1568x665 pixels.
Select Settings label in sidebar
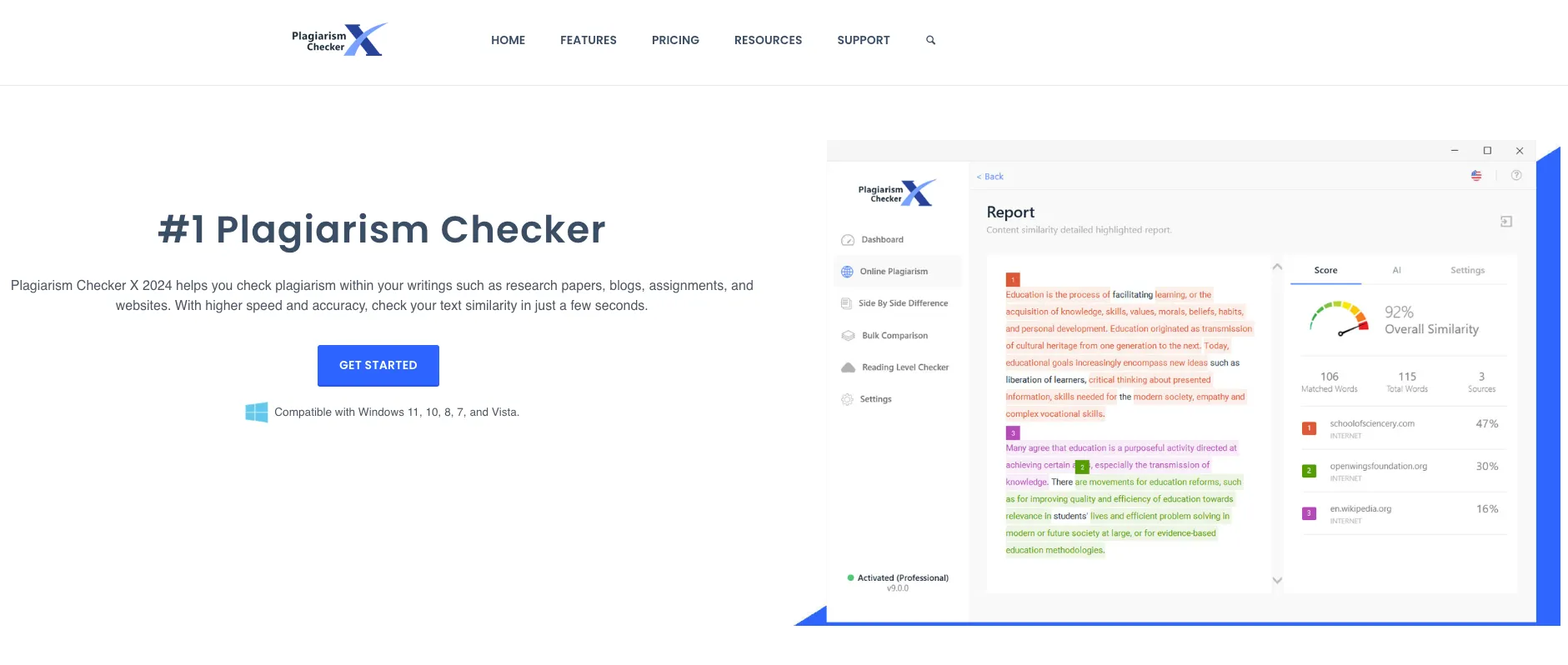pos(875,399)
